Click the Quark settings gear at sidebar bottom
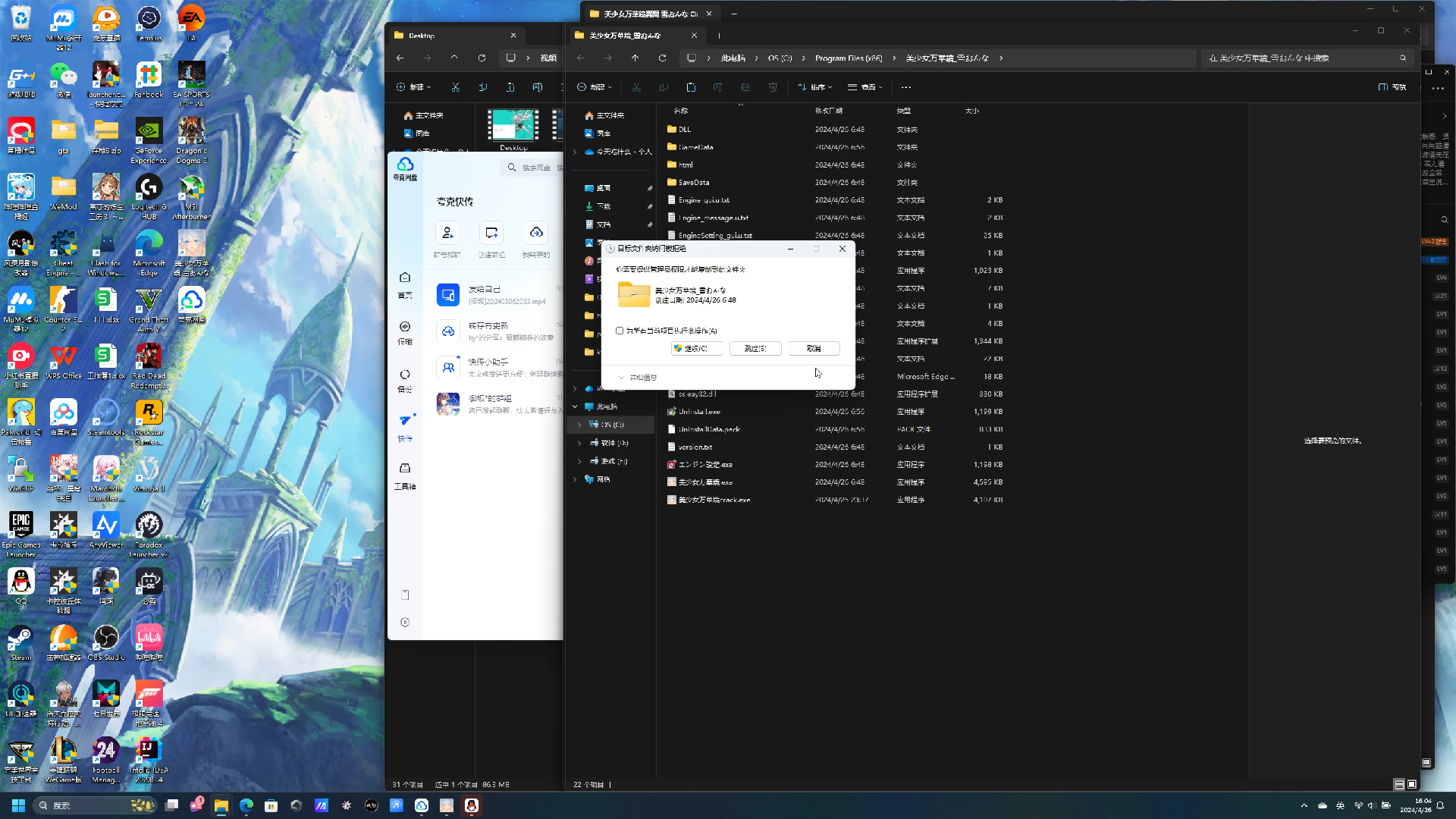This screenshot has height=819, width=1456. coord(405,623)
